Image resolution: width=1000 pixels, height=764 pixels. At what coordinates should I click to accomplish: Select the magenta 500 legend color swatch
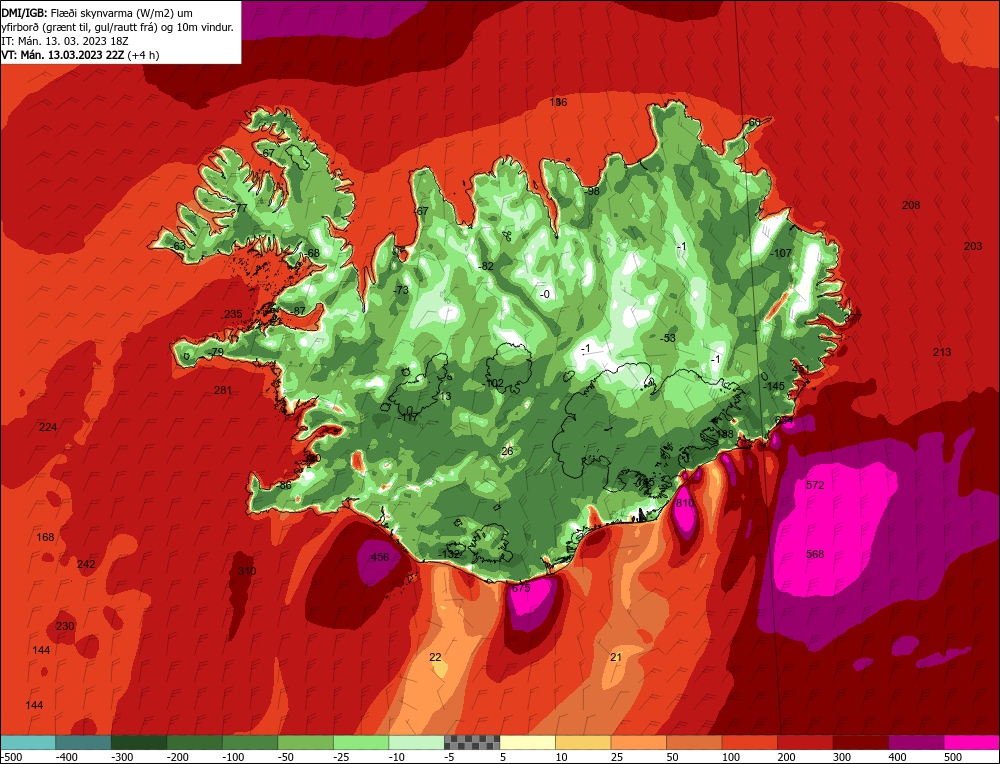(x=971, y=742)
